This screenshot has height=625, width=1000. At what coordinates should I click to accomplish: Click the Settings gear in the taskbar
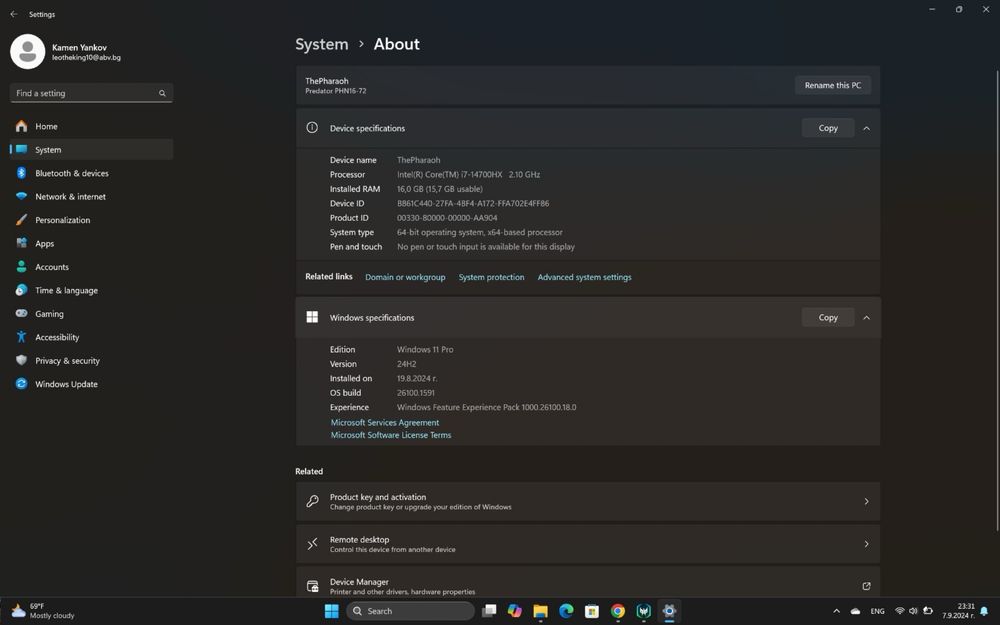[669, 611]
